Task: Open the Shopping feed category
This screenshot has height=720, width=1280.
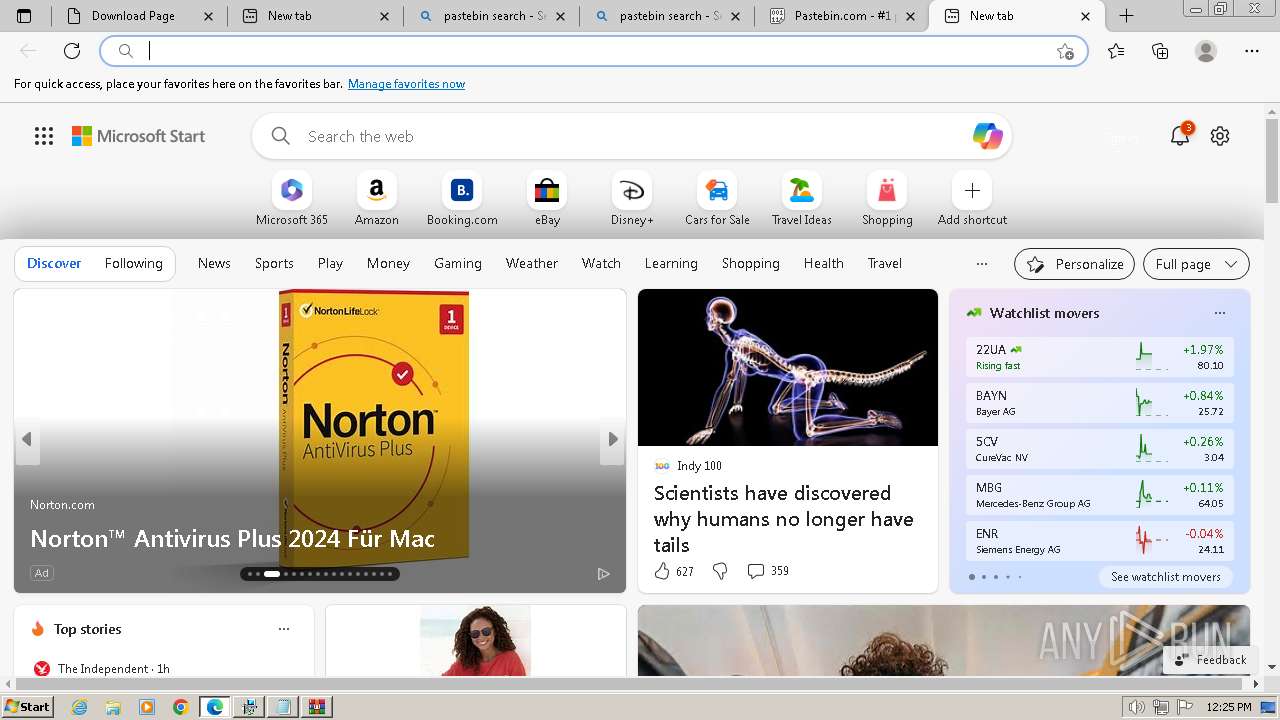Action: tap(750, 263)
